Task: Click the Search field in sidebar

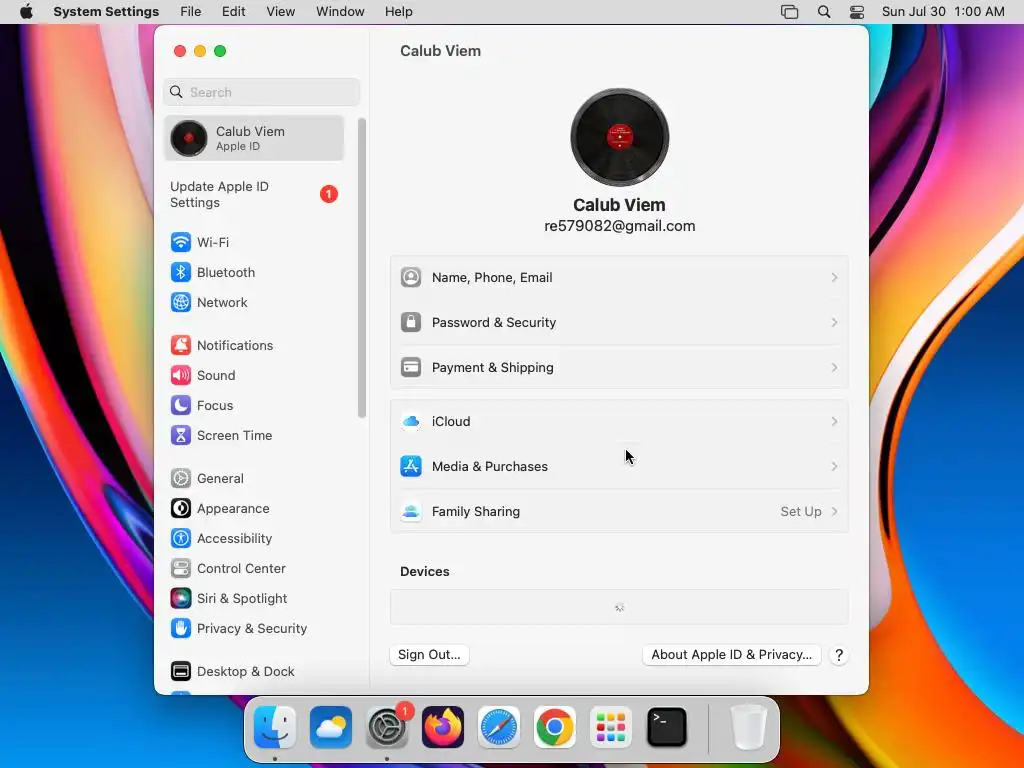Action: coord(261,92)
